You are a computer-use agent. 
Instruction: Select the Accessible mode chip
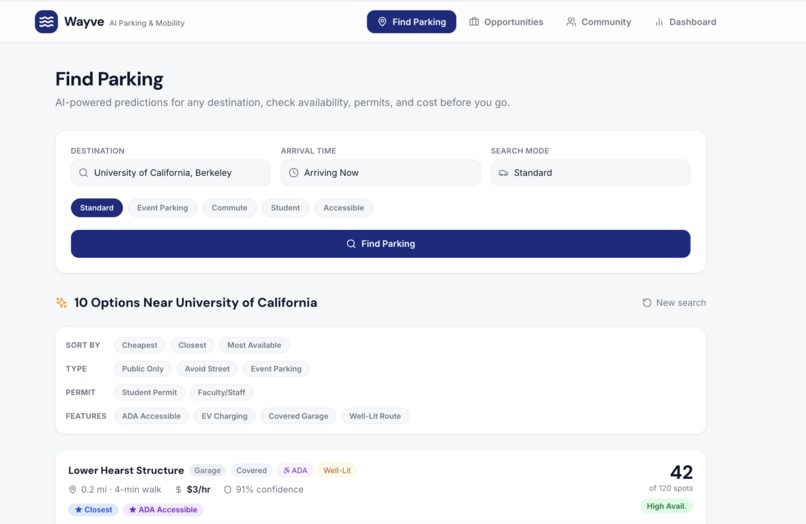click(x=343, y=208)
